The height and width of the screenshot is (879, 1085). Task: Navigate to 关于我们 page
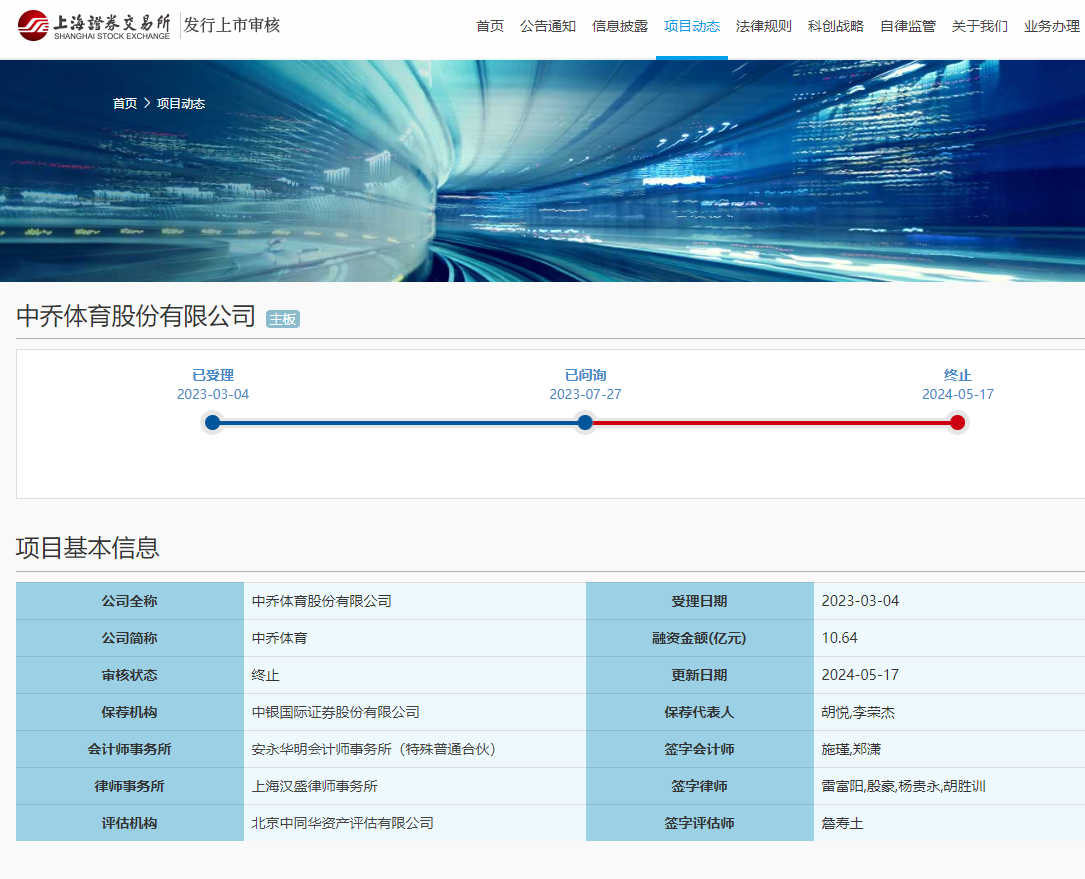pos(980,26)
